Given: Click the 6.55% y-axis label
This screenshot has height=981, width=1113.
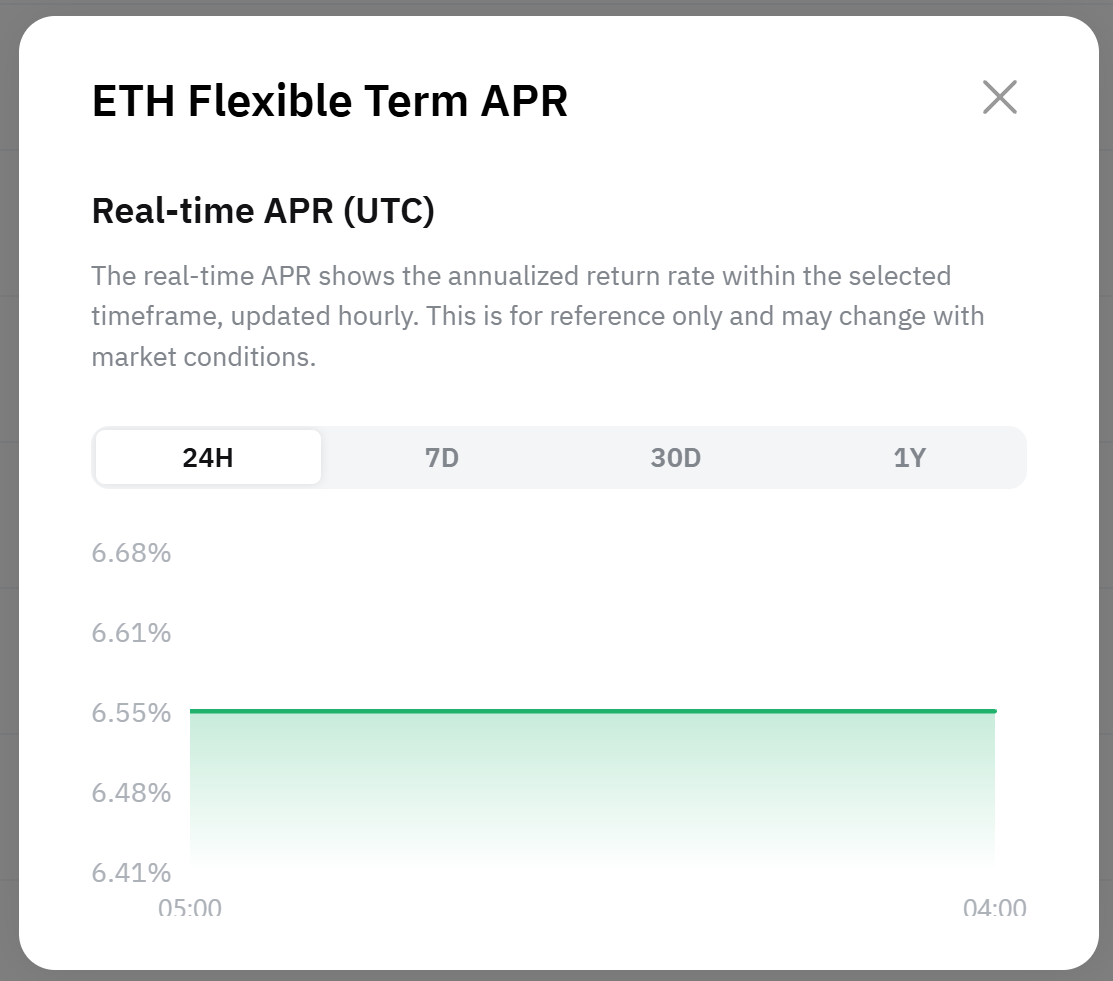Looking at the screenshot, I should pyautogui.click(x=132, y=713).
